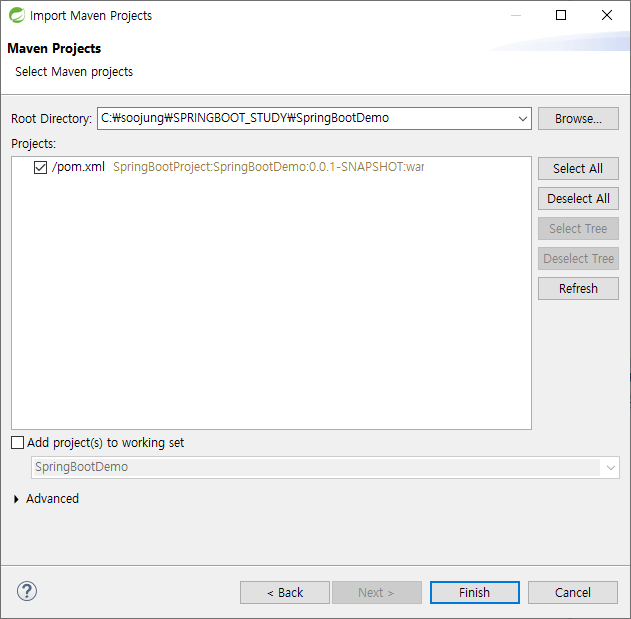Uncheck the /pom.xml project checkbox
Viewport: 631px width, 619px height.
40,167
